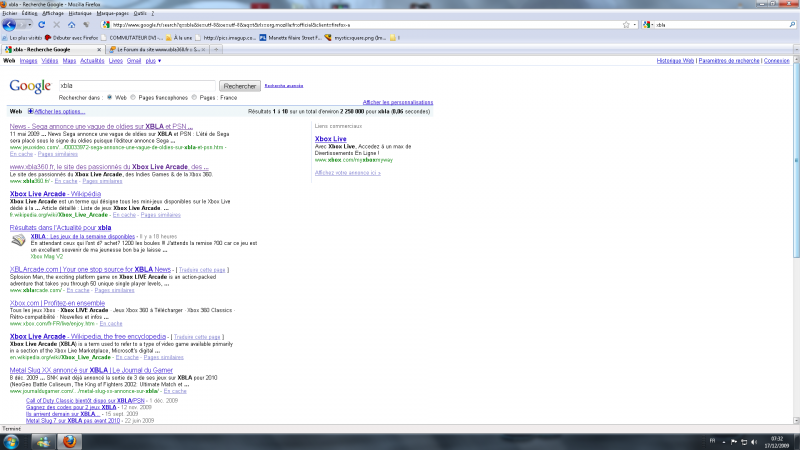Open Afficher les personnalisations link
The width and height of the screenshot is (800, 450).
[398, 102]
